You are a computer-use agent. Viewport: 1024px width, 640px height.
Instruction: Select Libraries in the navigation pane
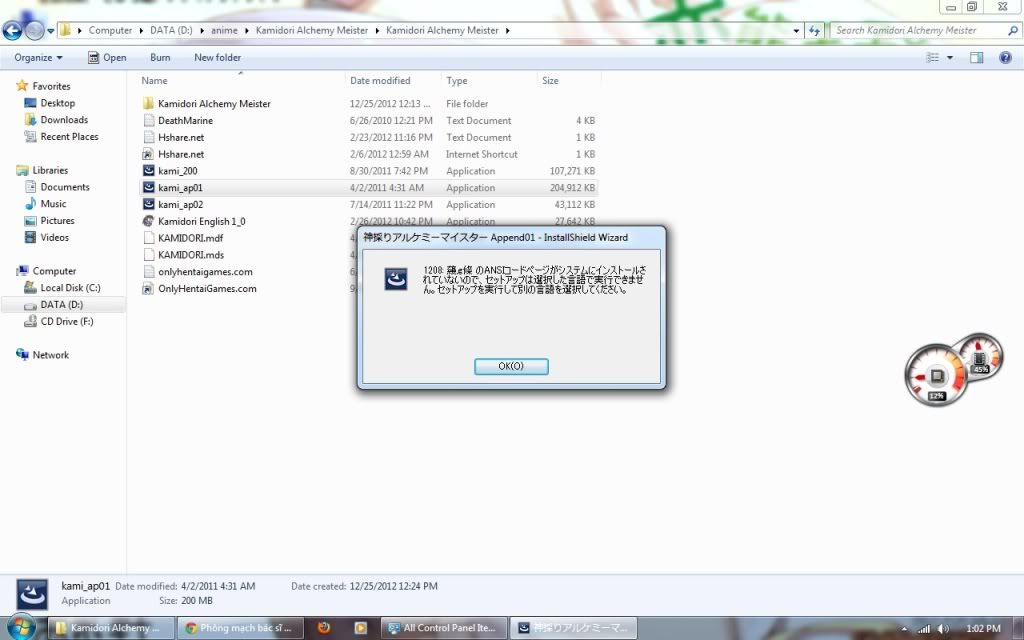coord(50,170)
